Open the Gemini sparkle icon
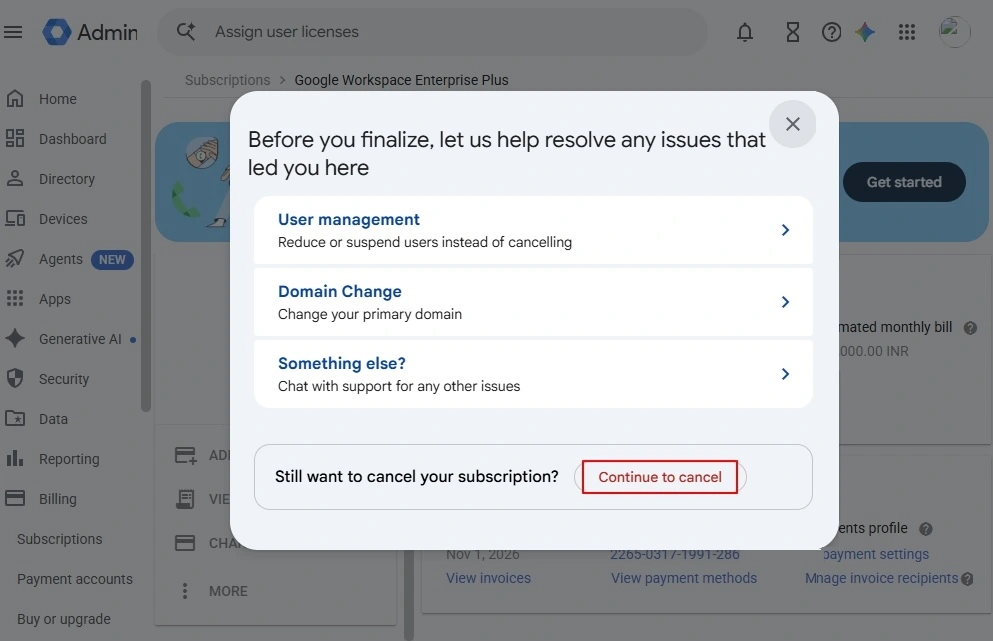993x641 pixels. click(865, 32)
